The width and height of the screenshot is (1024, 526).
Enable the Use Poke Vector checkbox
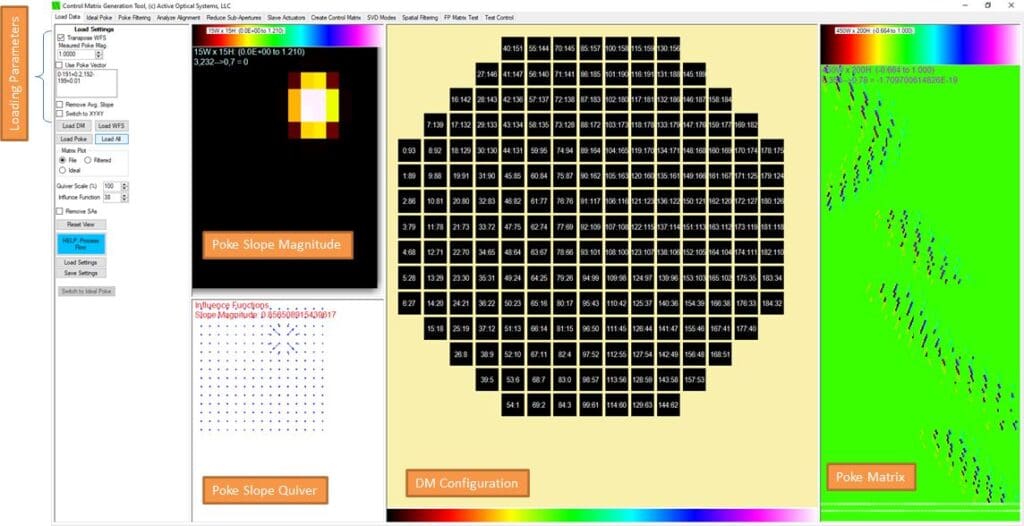pos(59,64)
